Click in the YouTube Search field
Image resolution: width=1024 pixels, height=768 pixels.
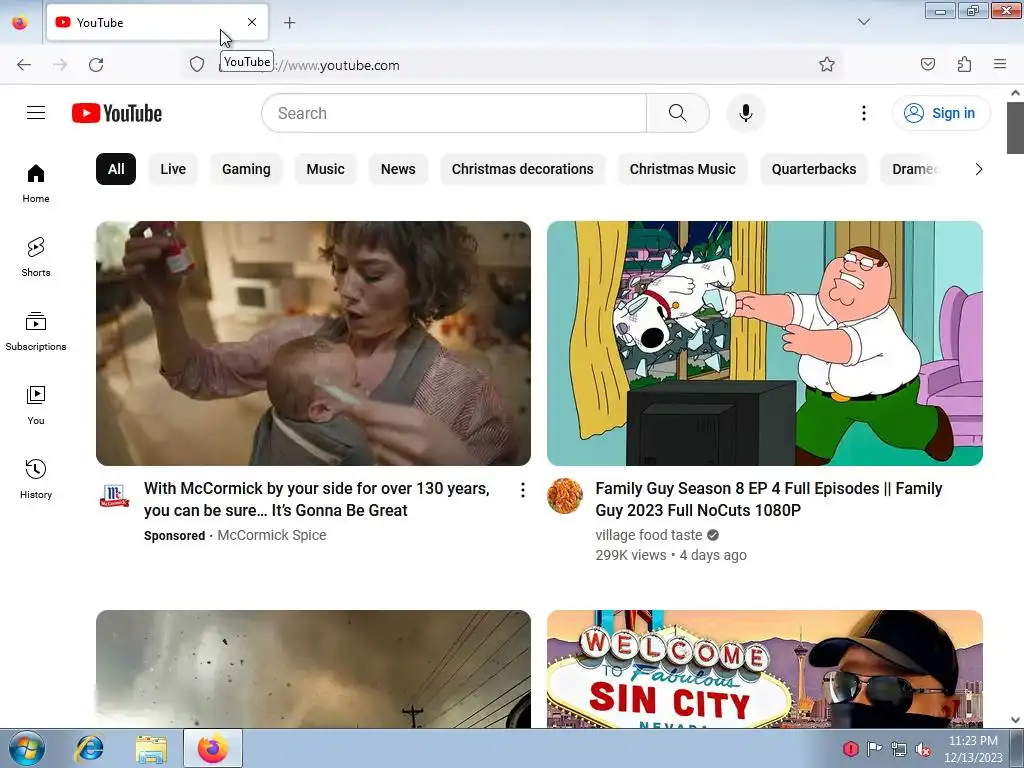pyautogui.click(x=455, y=113)
